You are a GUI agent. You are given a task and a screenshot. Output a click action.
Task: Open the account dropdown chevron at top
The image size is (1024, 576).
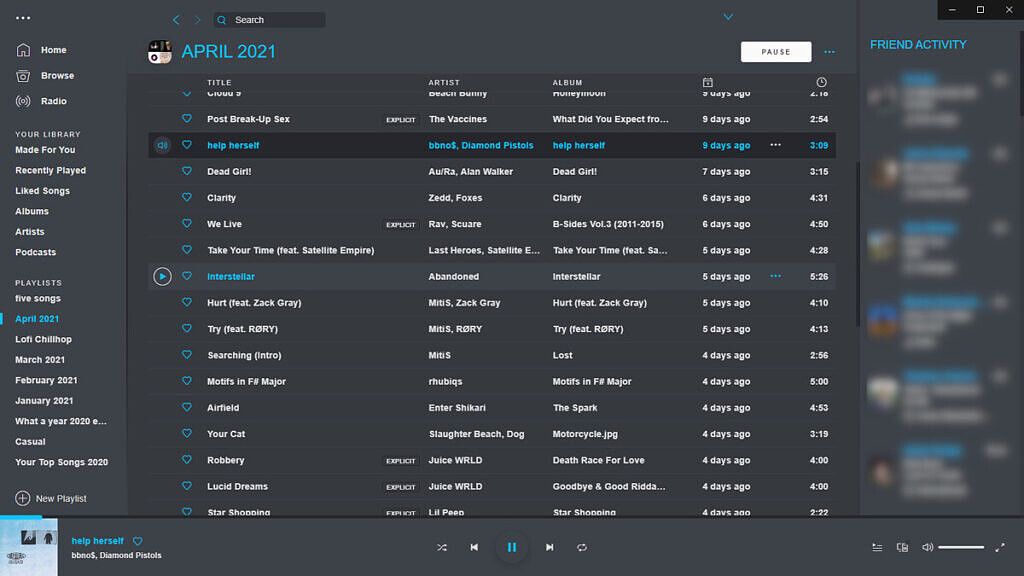728,17
